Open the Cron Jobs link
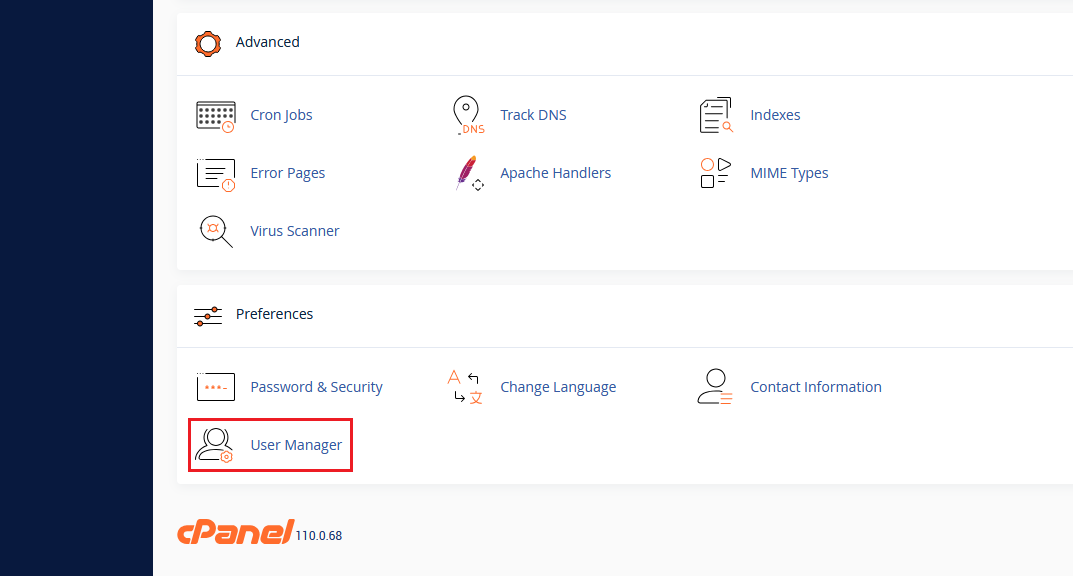Image resolution: width=1073 pixels, height=576 pixels. pos(281,115)
